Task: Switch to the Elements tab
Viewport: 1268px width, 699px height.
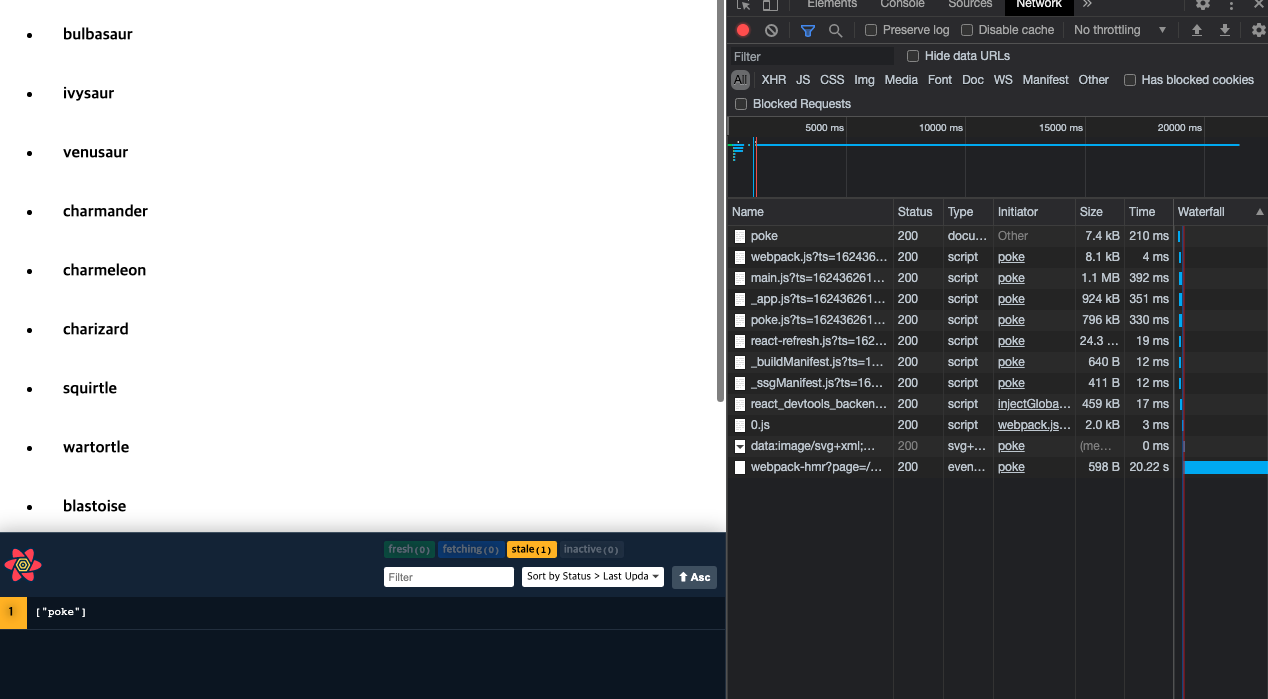Action: (x=832, y=4)
